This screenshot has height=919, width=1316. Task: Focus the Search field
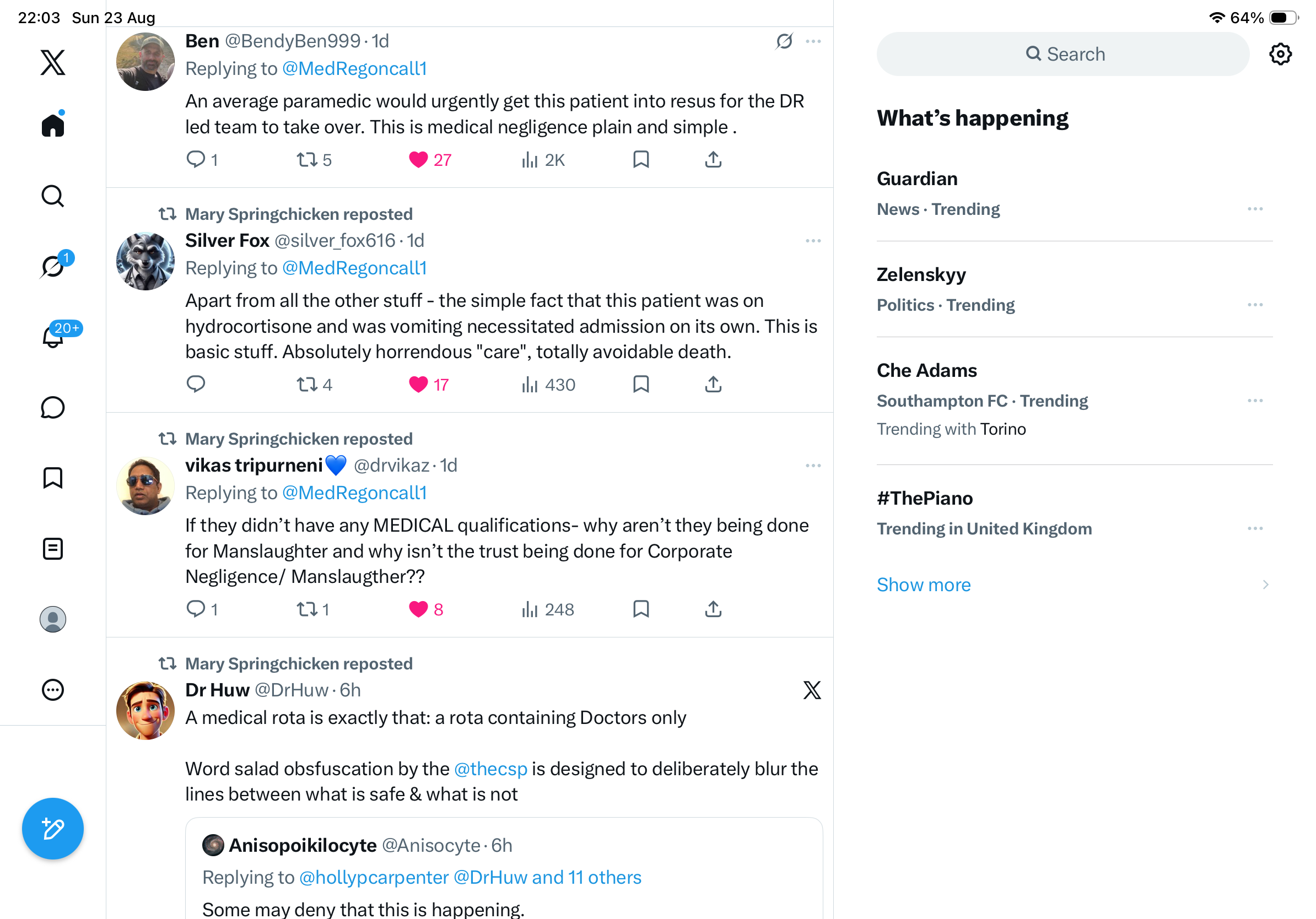point(1062,54)
